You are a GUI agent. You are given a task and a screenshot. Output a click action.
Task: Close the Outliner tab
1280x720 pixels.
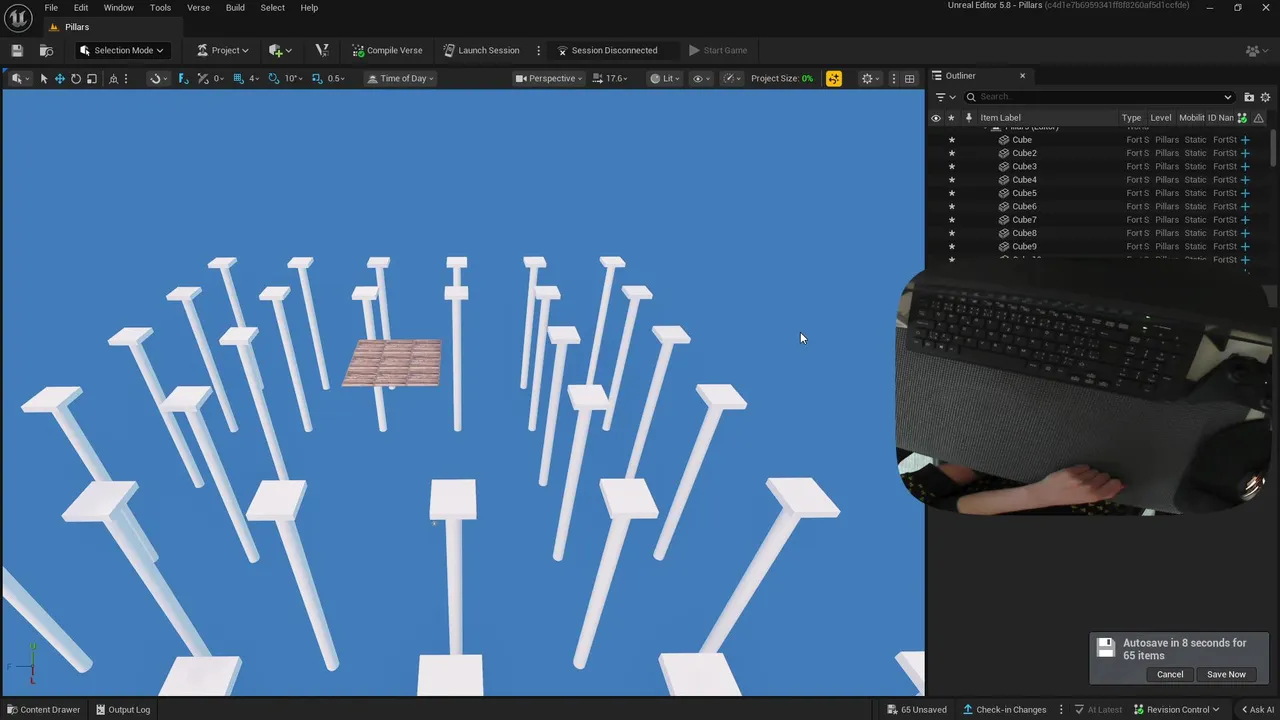pos(1022,76)
